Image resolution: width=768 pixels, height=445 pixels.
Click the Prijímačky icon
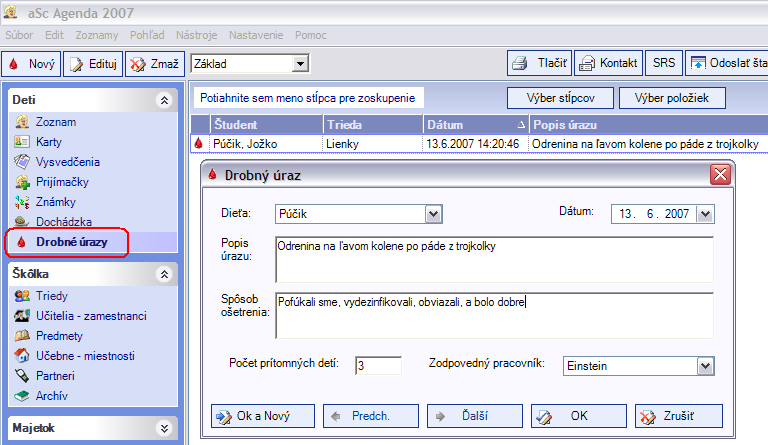click(x=22, y=182)
